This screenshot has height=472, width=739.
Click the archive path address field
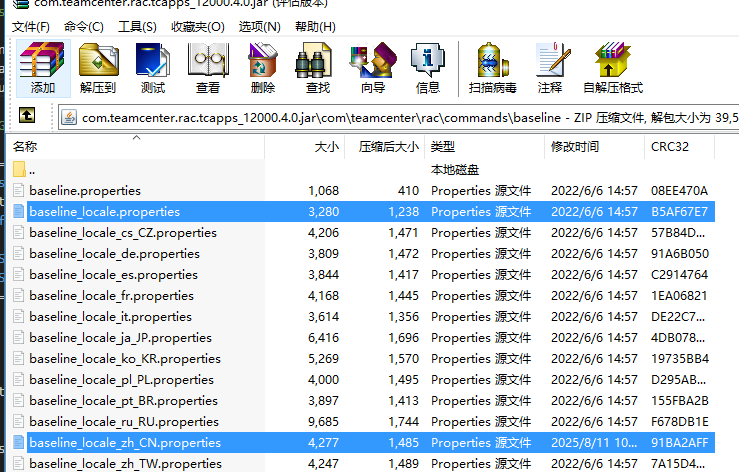(x=398, y=117)
